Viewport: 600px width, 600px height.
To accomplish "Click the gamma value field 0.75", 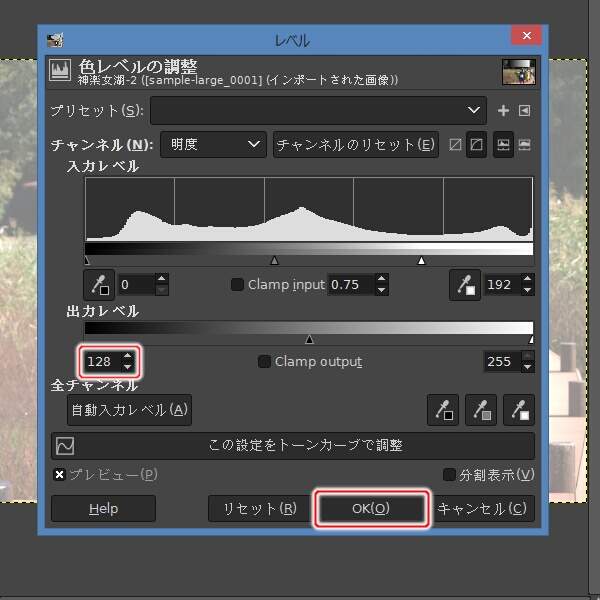I will coord(351,285).
